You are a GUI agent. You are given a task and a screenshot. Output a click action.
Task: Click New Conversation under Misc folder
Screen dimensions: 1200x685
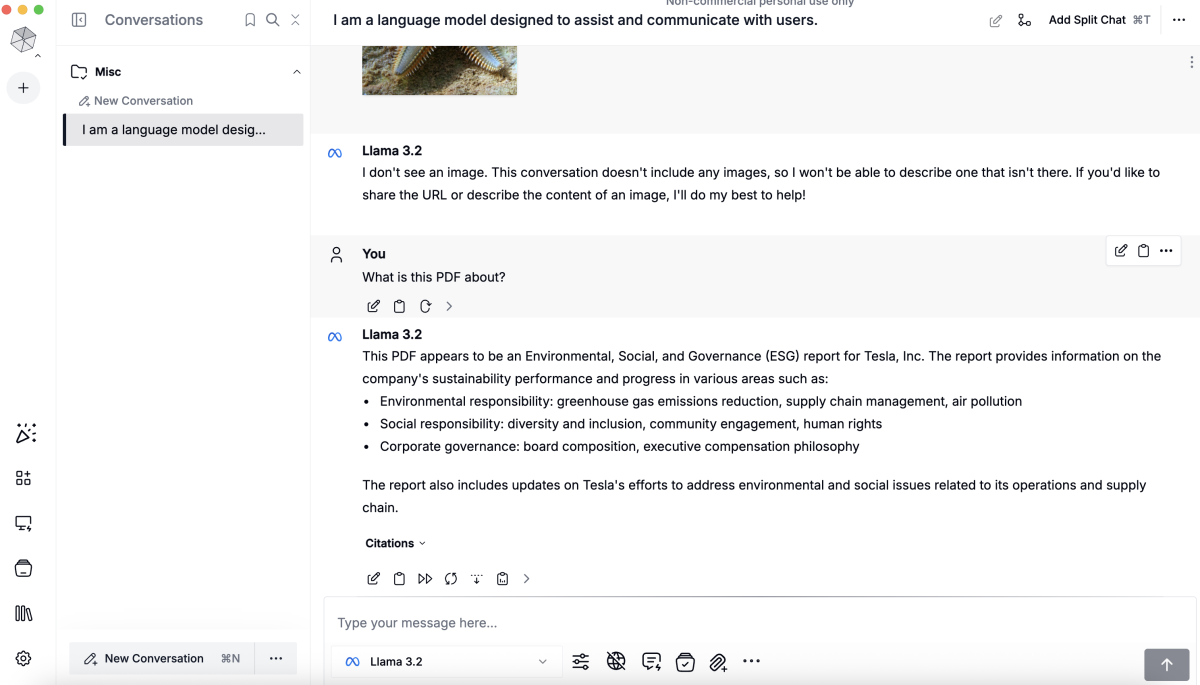pos(136,101)
